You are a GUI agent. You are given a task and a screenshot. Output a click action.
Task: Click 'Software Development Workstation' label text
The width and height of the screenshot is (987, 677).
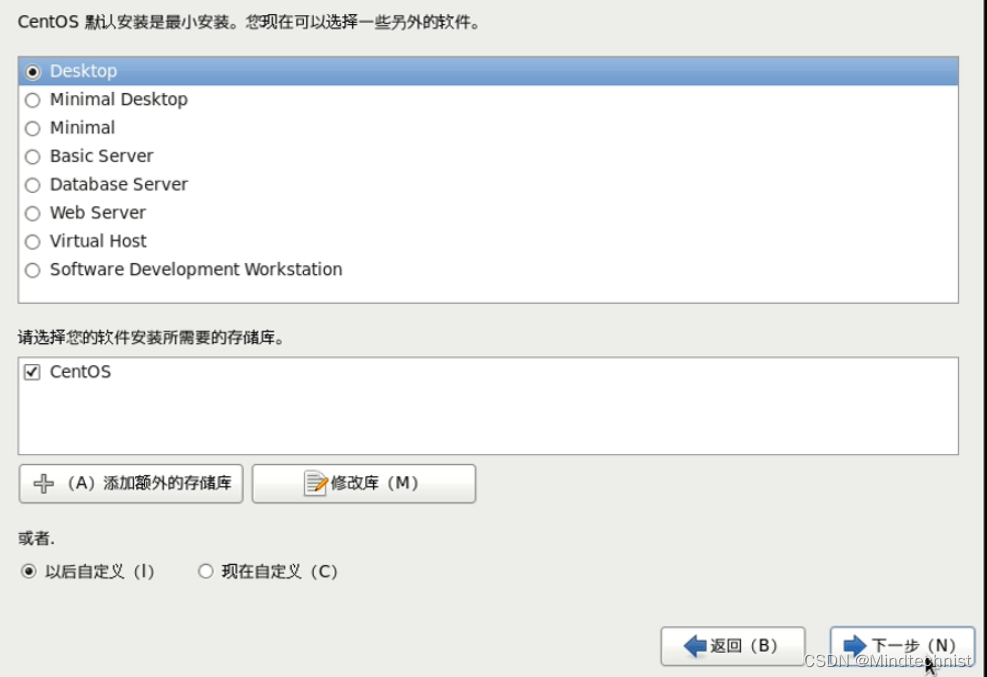pyautogui.click(x=196, y=269)
